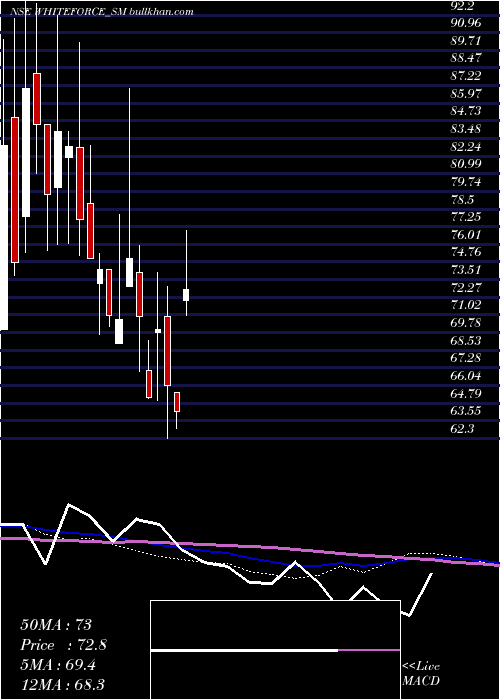The image size is (500, 700).
Task: Click the 5MA : 69.4 readout
Action: click(59, 665)
